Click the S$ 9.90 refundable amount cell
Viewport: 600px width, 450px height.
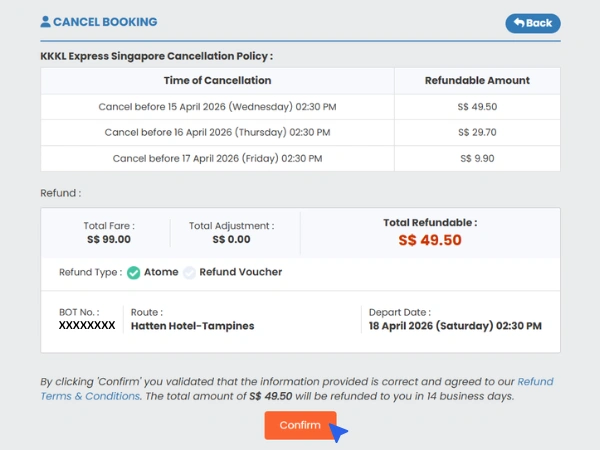[477, 158]
